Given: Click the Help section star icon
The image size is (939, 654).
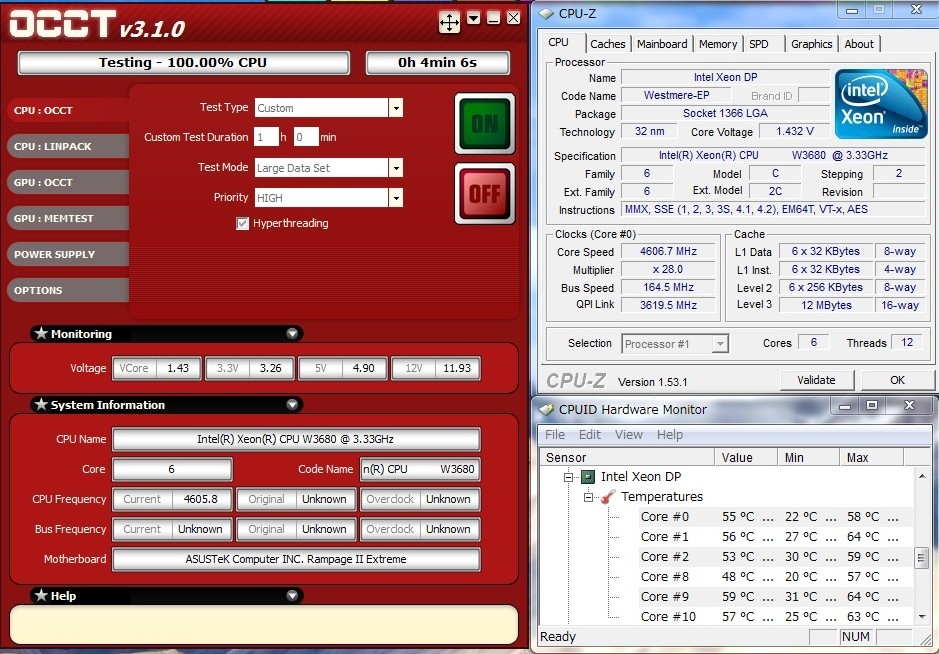Looking at the screenshot, I should click(x=41, y=595).
